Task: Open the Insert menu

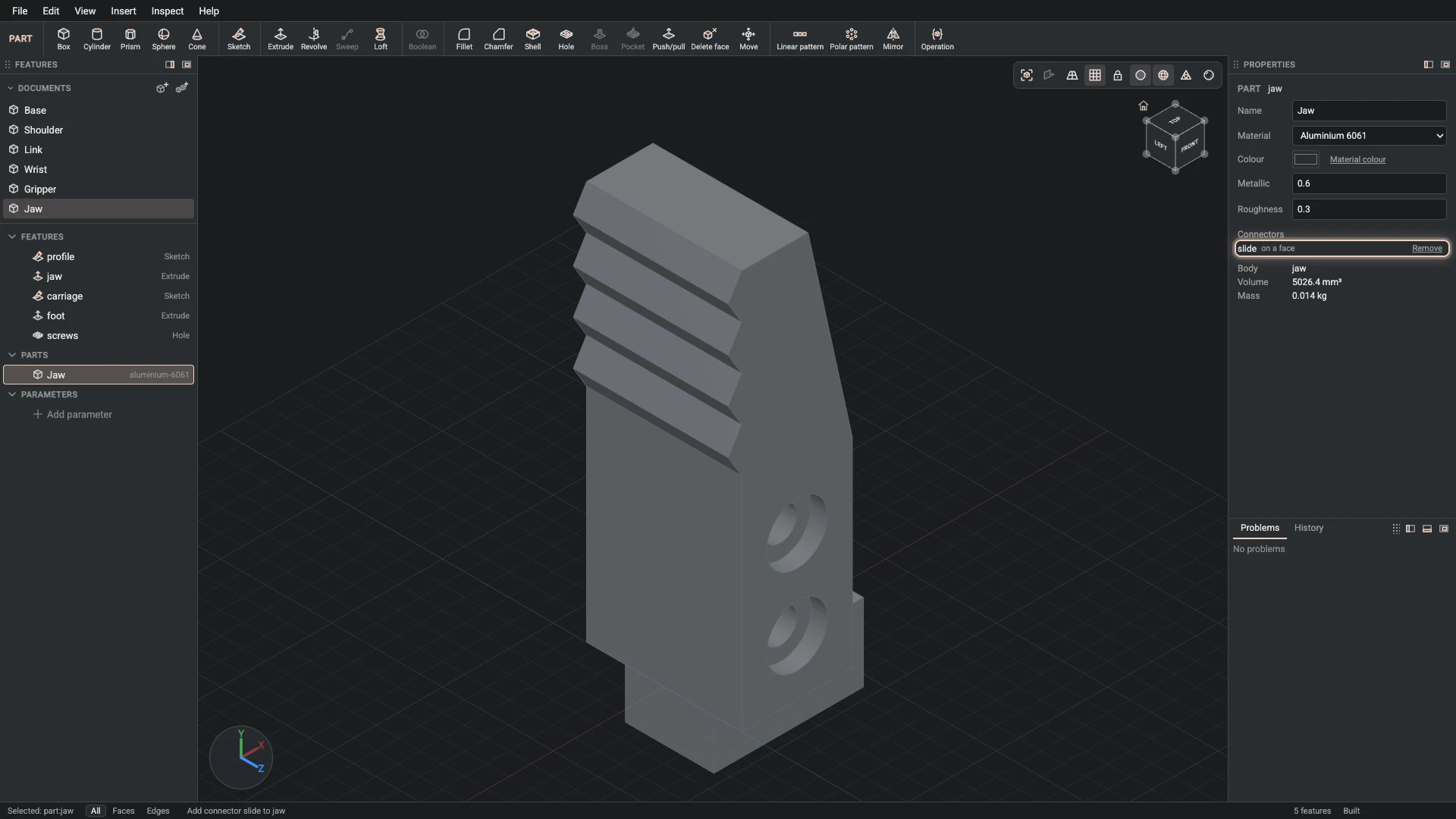Action: click(x=124, y=11)
